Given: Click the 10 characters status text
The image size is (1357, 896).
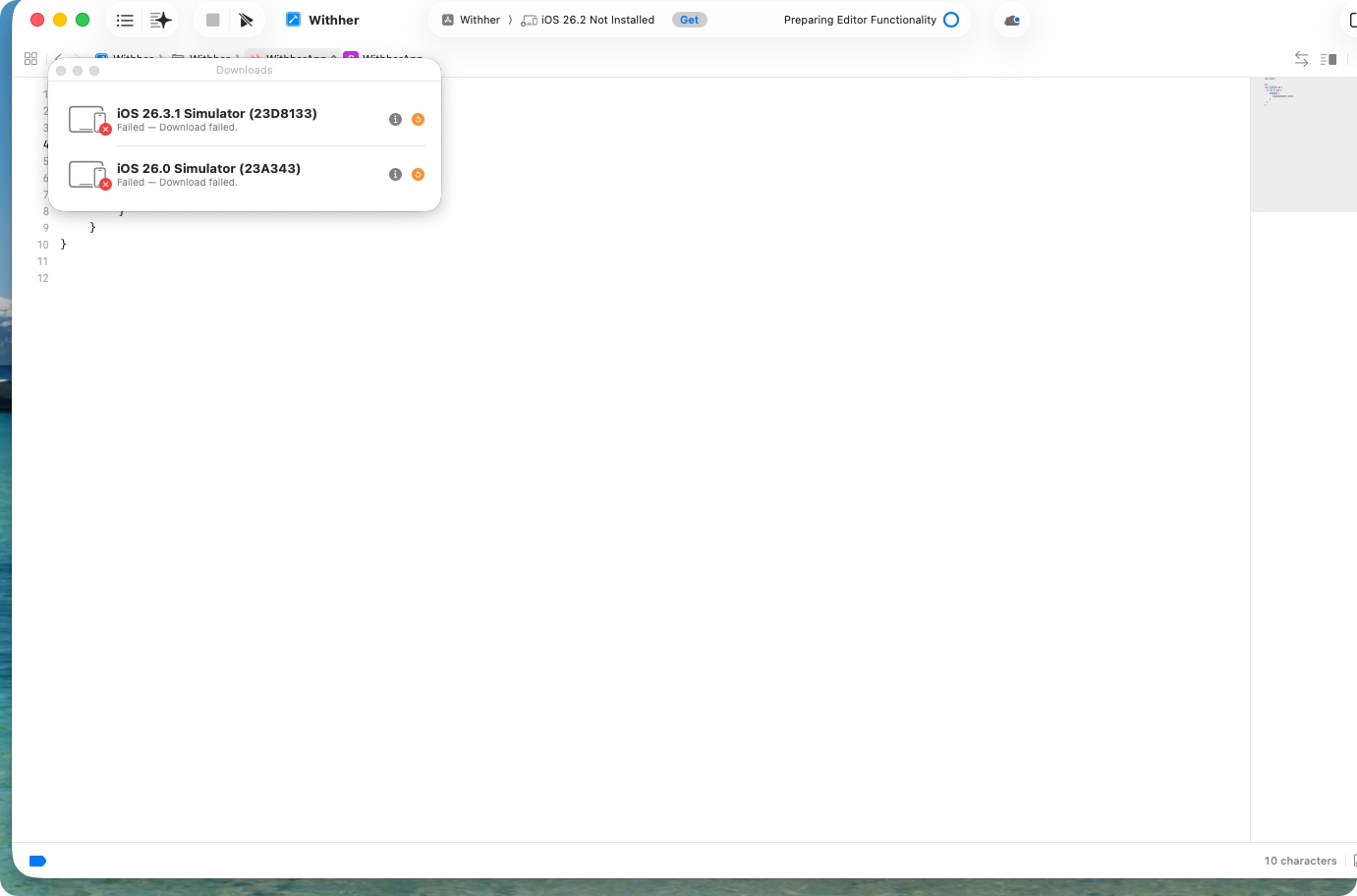Looking at the screenshot, I should pyautogui.click(x=1300, y=861).
